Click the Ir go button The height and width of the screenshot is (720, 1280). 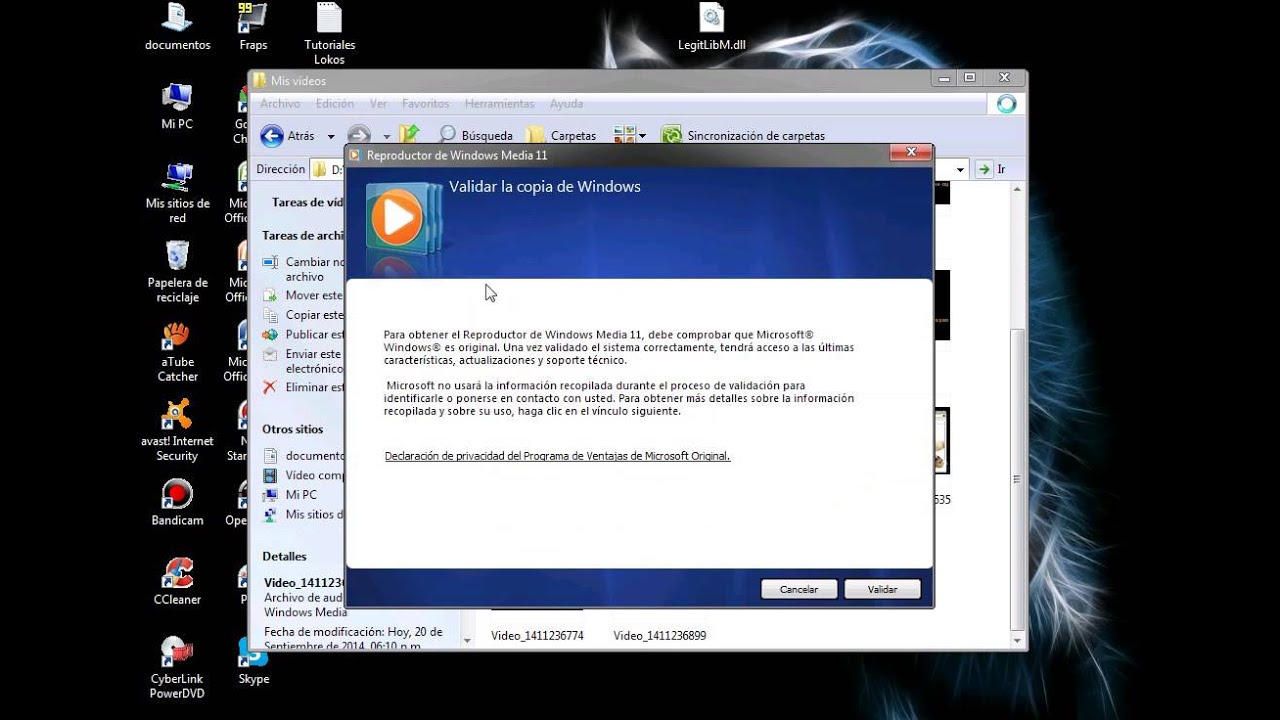(x=990, y=170)
